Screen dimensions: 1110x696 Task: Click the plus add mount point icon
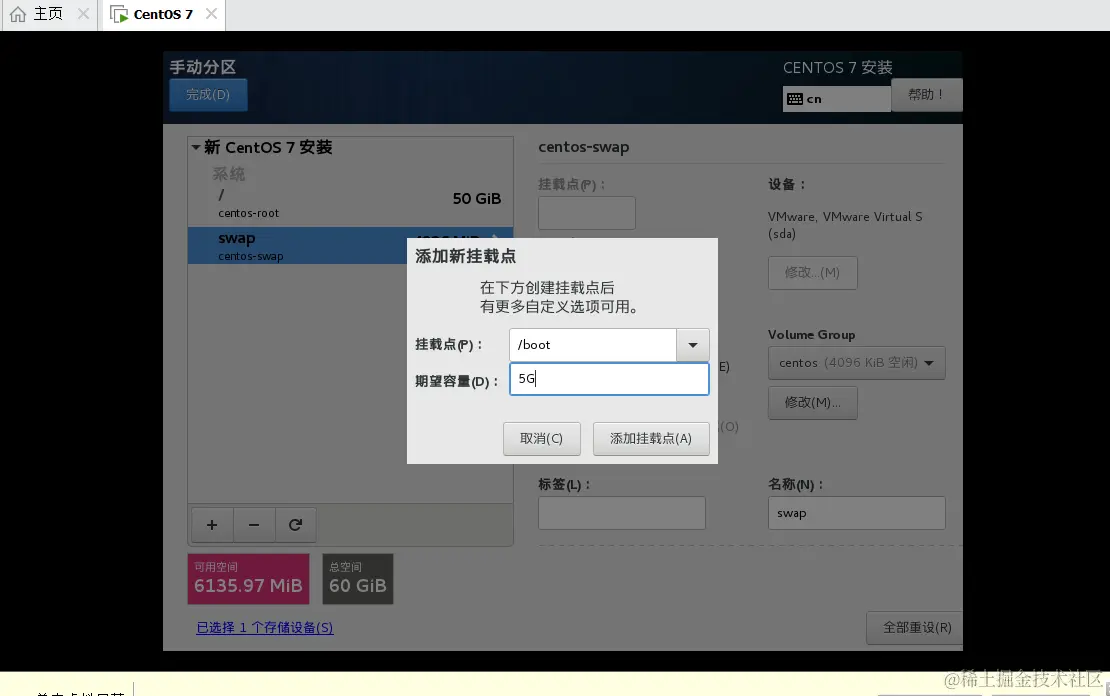pos(212,525)
